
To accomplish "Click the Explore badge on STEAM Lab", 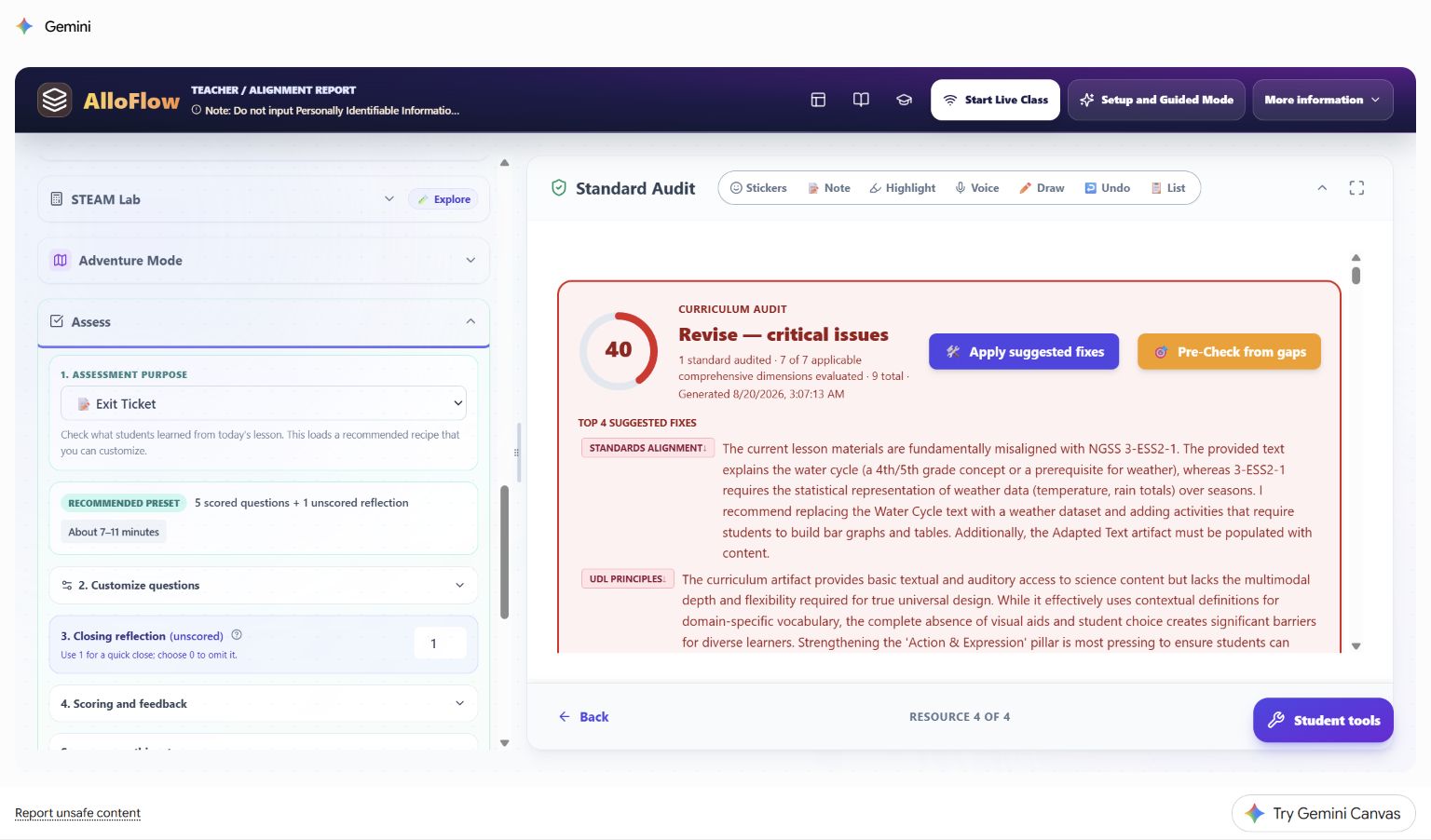I will (443, 199).
